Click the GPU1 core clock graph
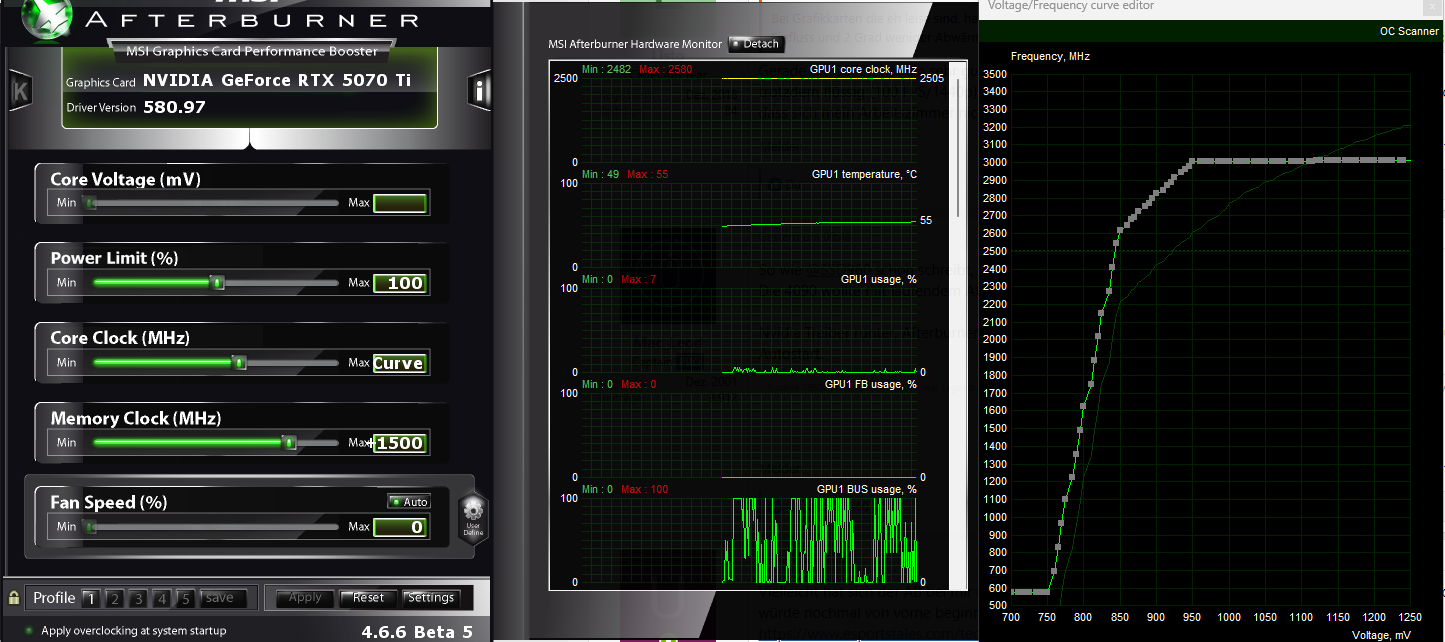Image resolution: width=1445 pixels, height=642 pixels. (x=749, y=120)
